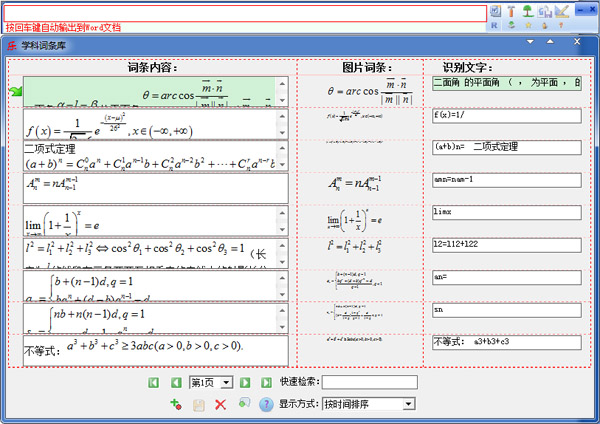
Task: Select the 不等式 a³+b³+c³ entry content box
Action: click(x=155, y=351)
